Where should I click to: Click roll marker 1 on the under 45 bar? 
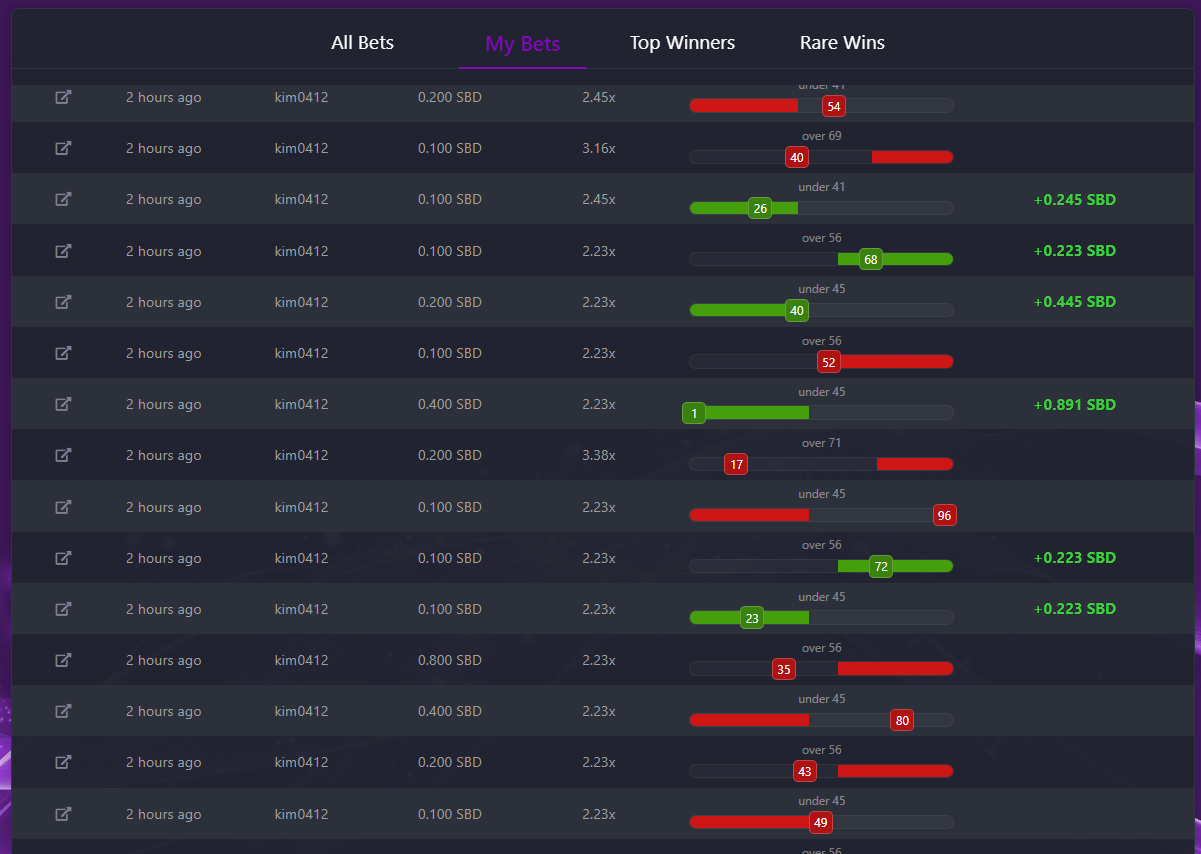point(694,413)
